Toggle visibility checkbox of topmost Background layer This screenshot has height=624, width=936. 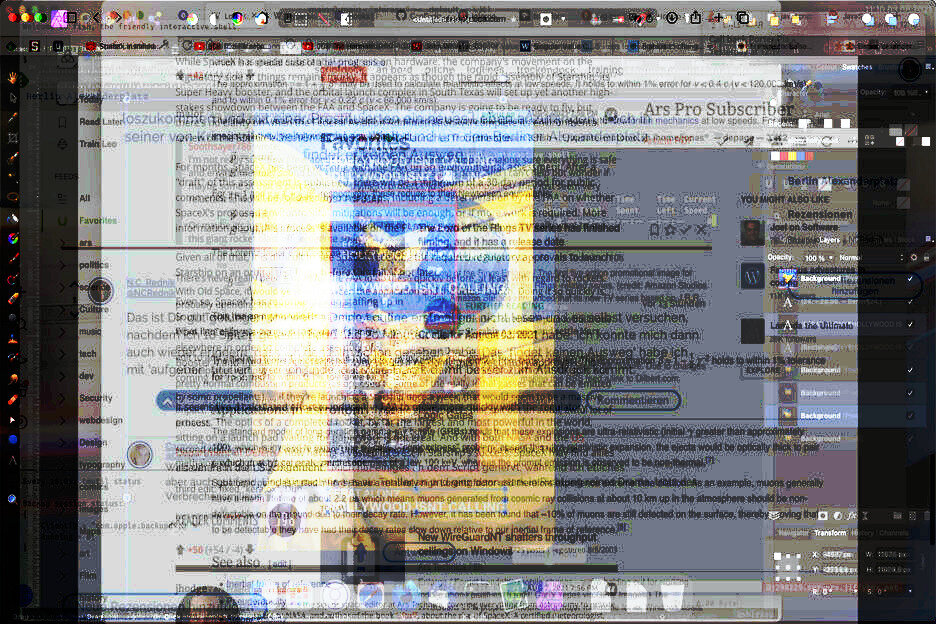click(x=910, y=279)
